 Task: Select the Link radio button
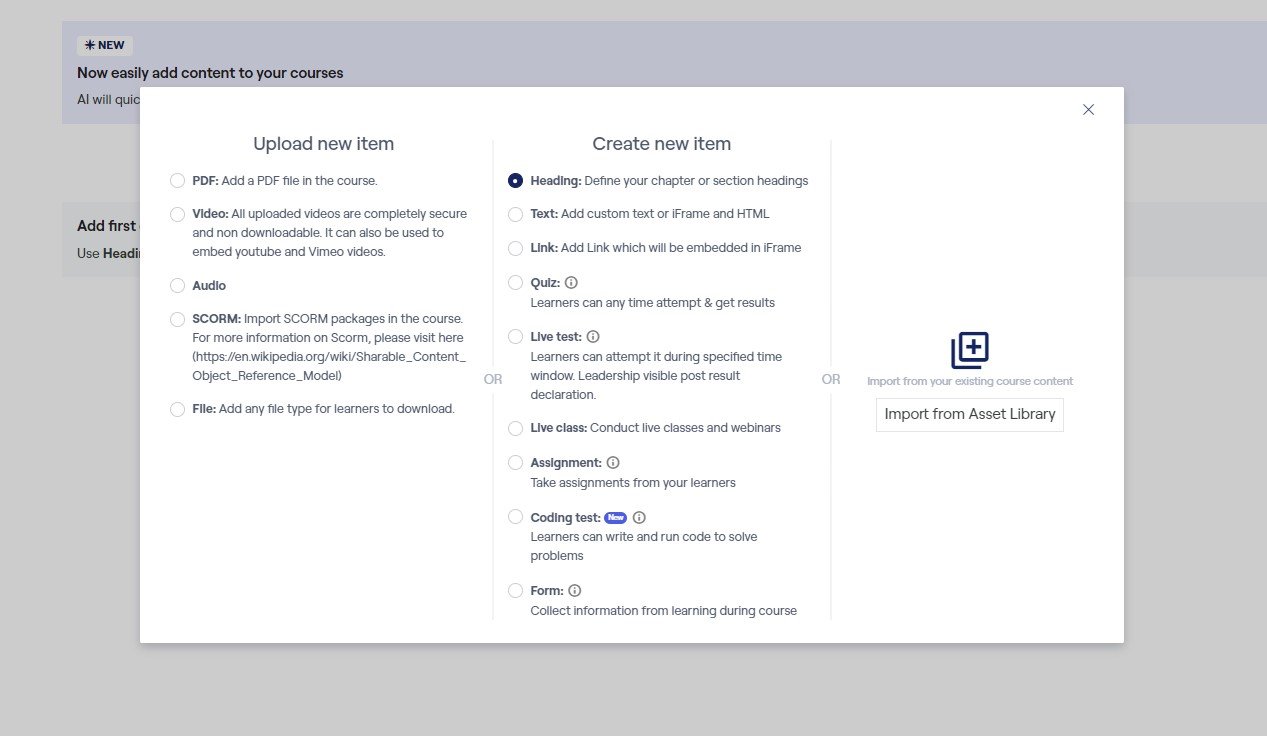[x=515, y=248]
